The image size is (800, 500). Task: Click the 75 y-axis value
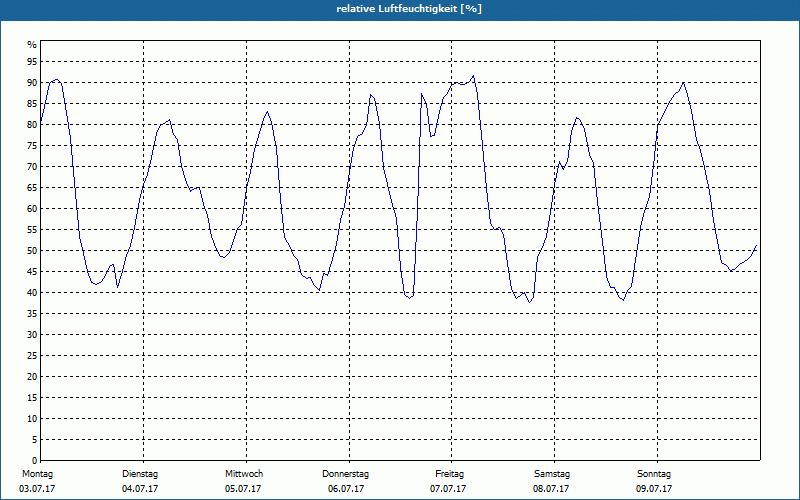tap(32, 145)
